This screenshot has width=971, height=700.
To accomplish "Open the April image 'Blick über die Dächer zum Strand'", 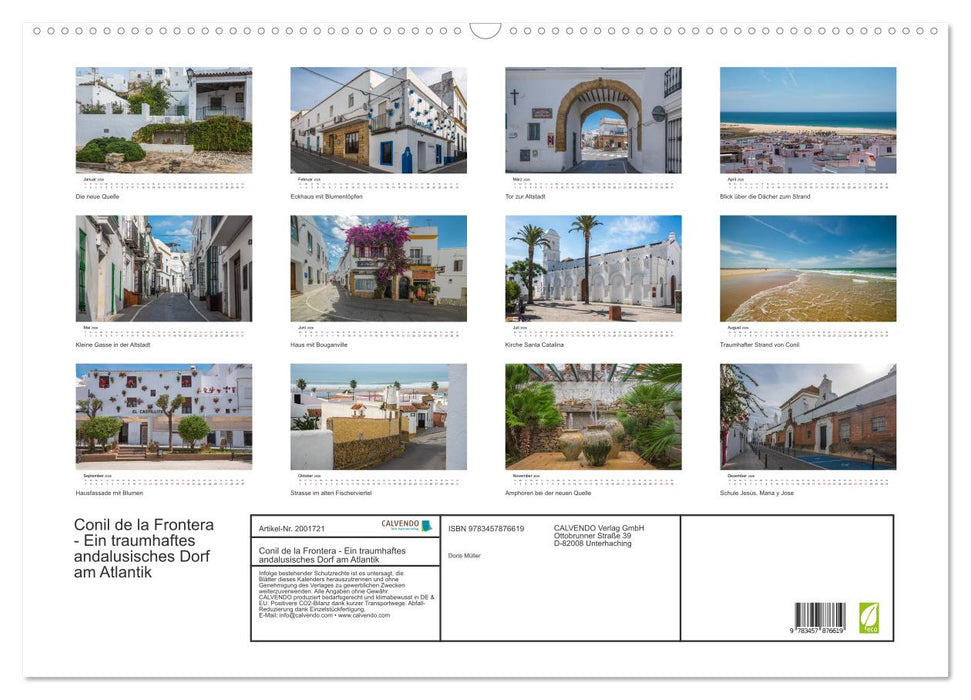I will pos(805,120).
